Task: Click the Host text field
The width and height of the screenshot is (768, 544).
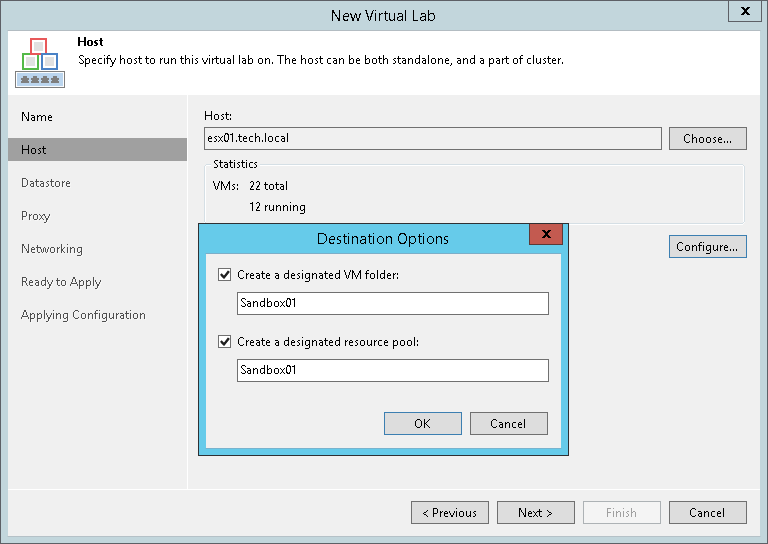Action: pyautogui.click(x=432, y=139)
